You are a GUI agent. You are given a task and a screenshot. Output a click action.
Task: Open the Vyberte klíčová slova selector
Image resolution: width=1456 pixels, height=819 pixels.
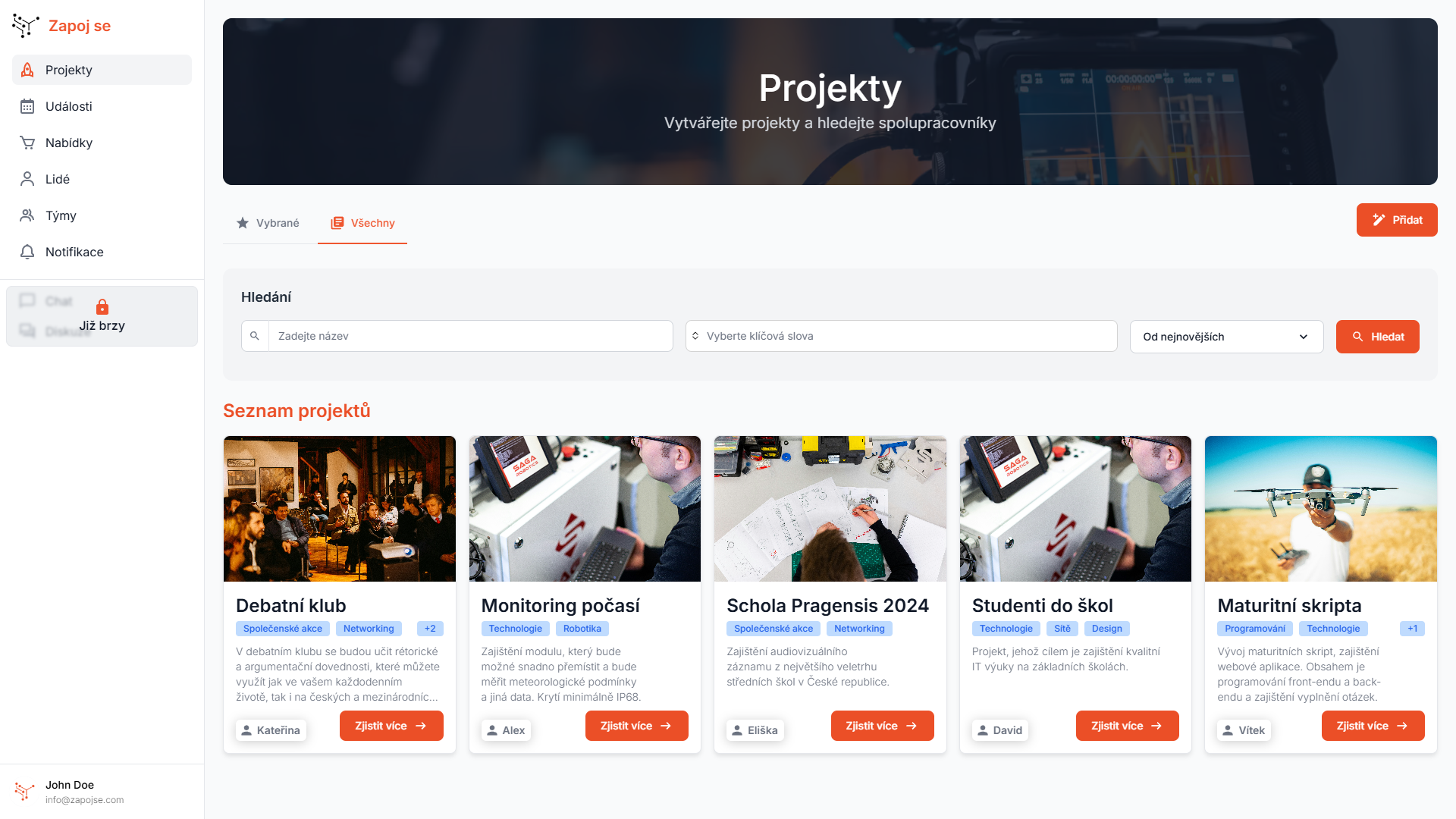(901, 336)
